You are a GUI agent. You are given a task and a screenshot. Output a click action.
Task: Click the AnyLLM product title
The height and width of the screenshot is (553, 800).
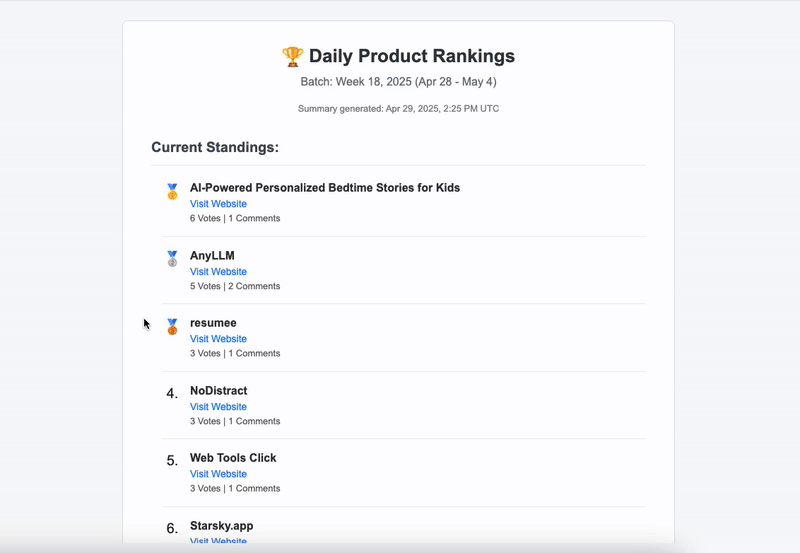[212, 256]
